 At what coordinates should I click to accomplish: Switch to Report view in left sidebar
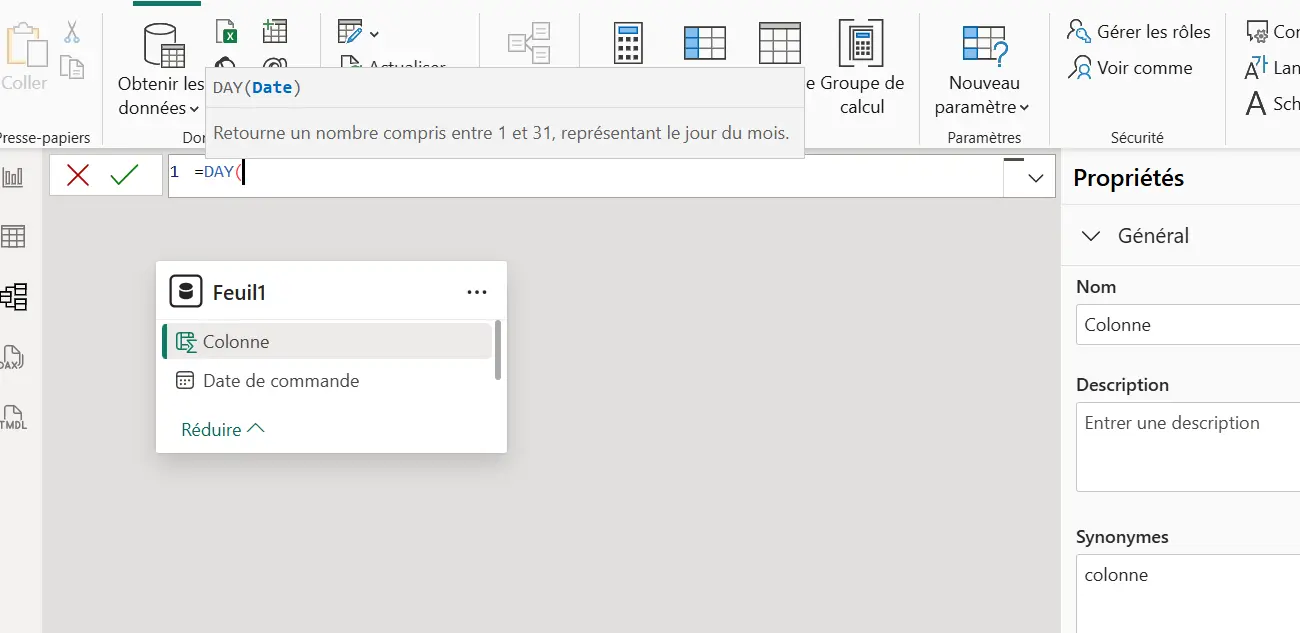(14, 178)
